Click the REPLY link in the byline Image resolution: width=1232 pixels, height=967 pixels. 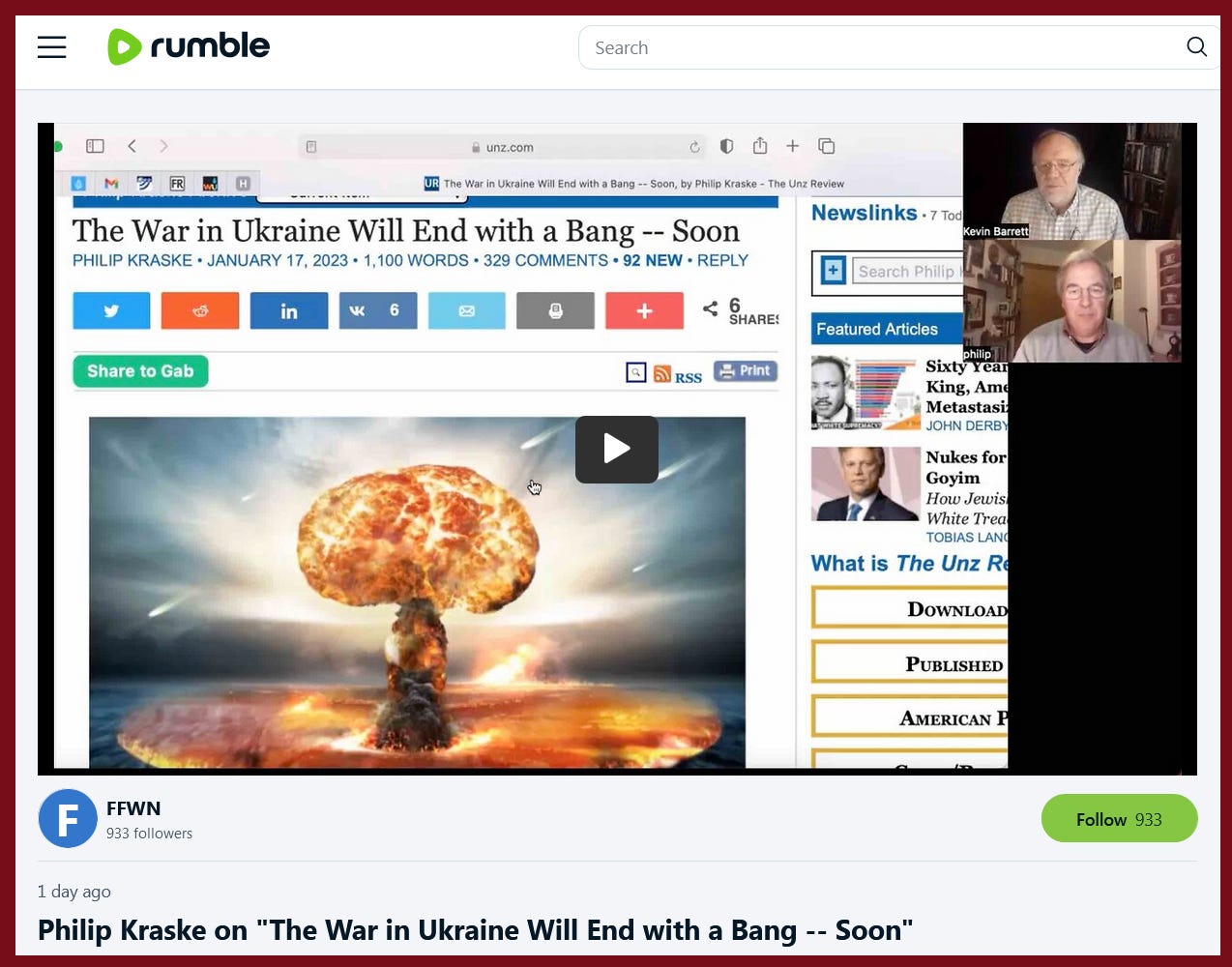722,260
